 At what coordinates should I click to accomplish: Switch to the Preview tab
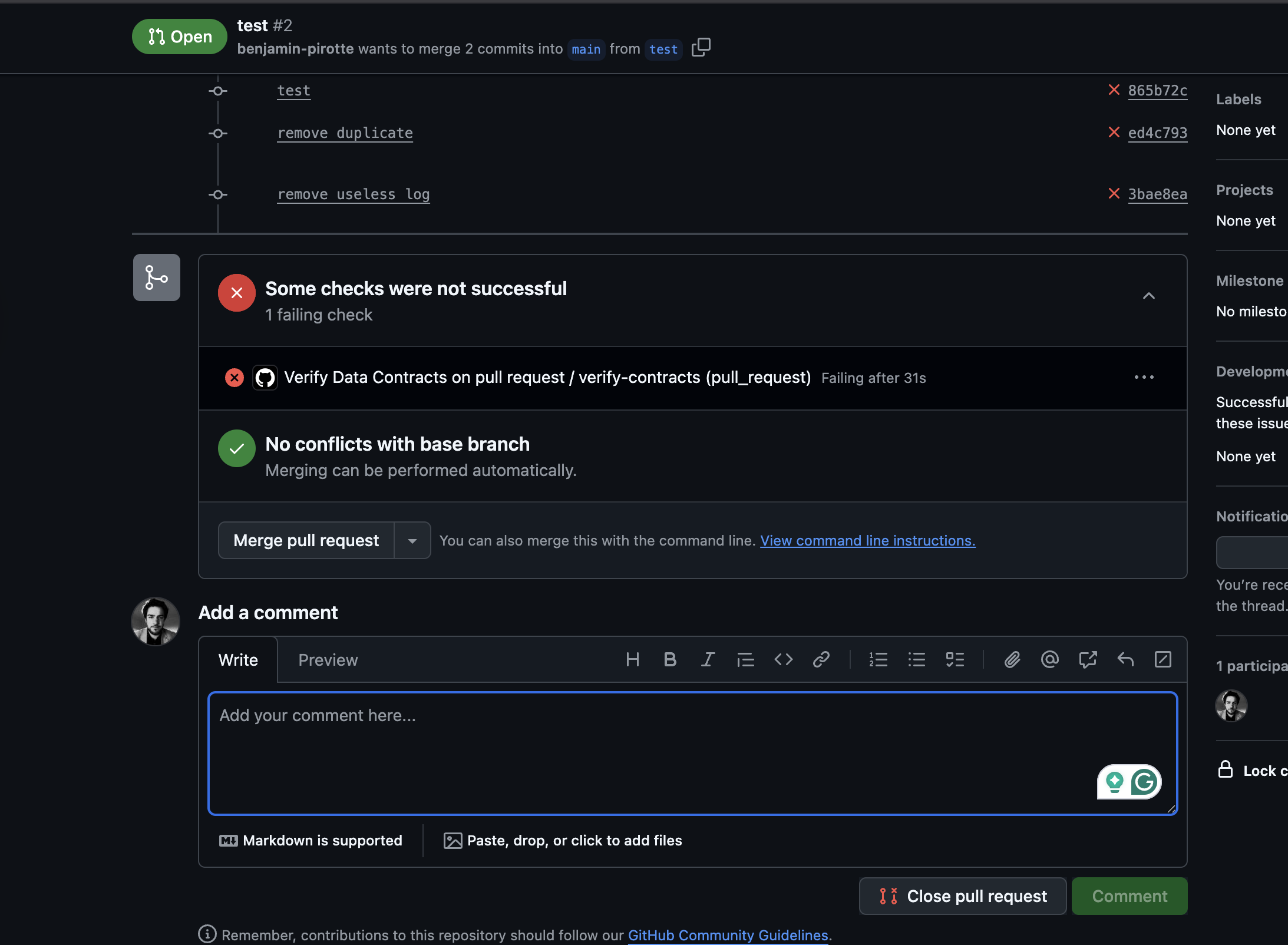(x=328, y=660)
